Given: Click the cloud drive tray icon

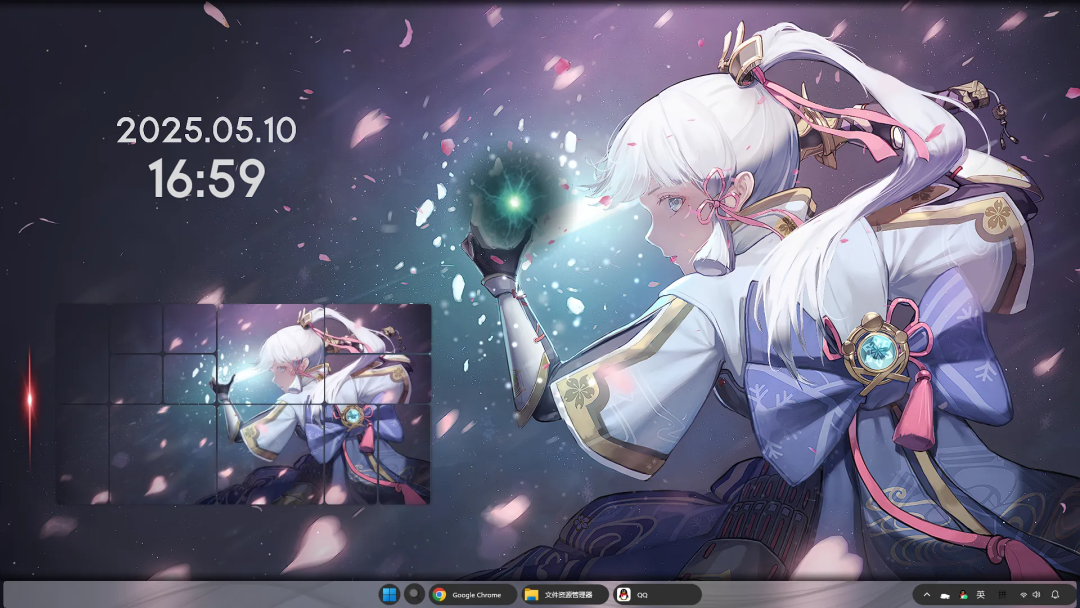Looking at the screenshot, I should pyautogui.click(x=945, y=595).
